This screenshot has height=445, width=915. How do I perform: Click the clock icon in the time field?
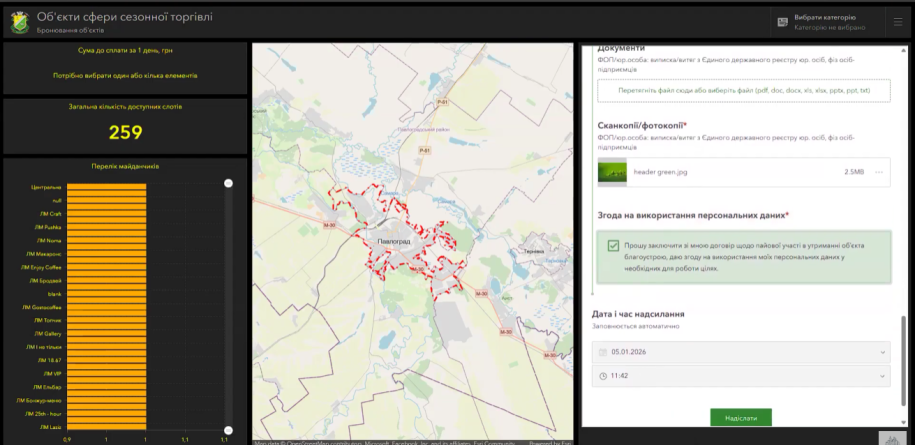click(x=602, y=376)
